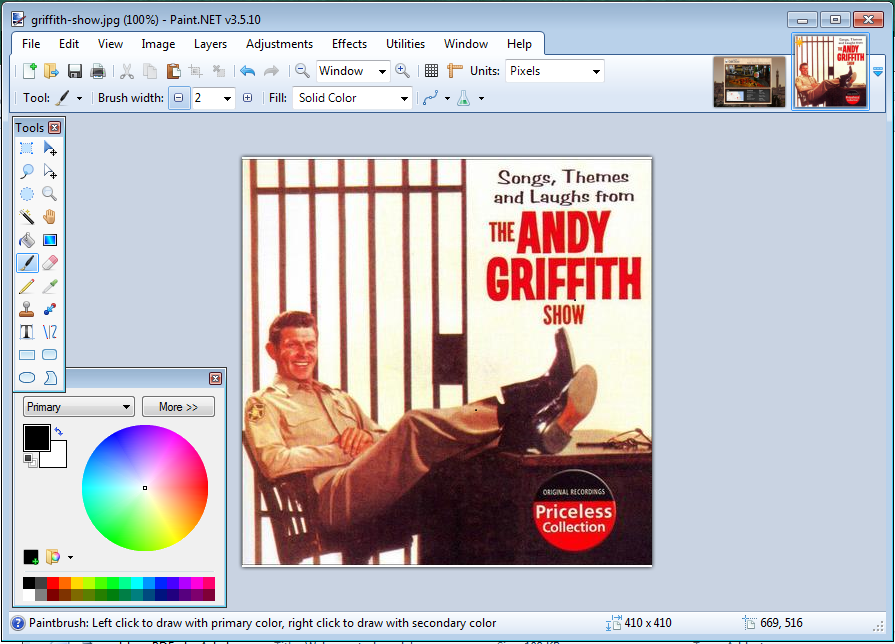Screen dimensions: 895x644
Task: Click the black primary color swatch
Action: 37,437
